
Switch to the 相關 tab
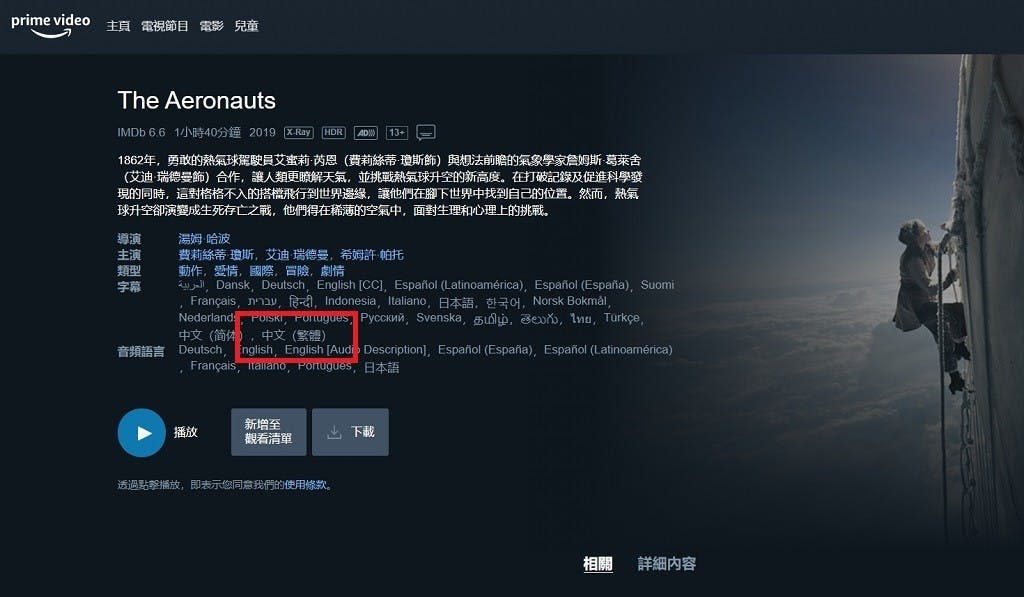(x=598, y=564)
